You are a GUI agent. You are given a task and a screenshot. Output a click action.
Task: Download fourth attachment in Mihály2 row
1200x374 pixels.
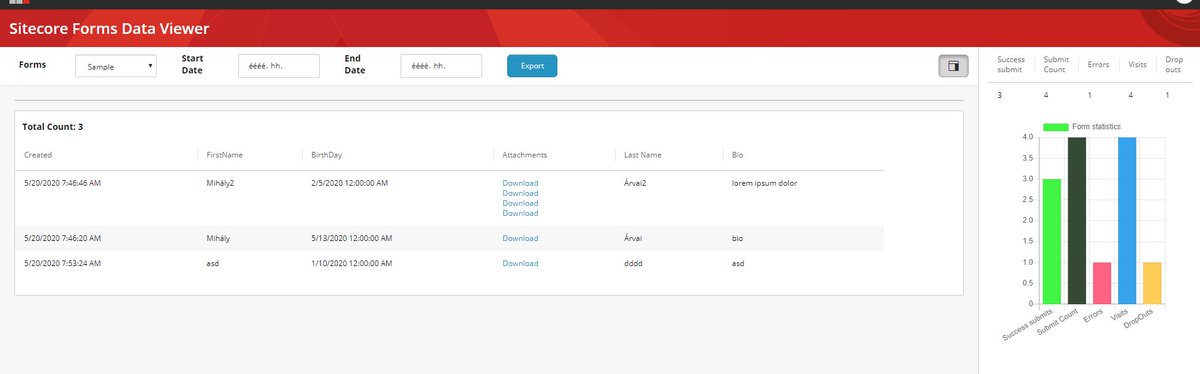[520, 213]
